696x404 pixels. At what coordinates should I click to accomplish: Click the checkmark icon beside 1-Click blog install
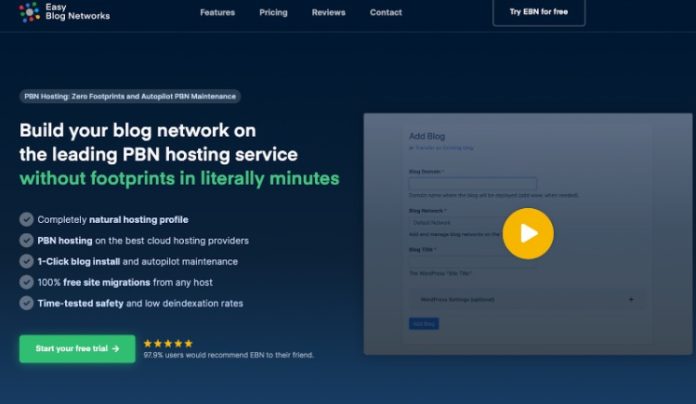point(26,261)
